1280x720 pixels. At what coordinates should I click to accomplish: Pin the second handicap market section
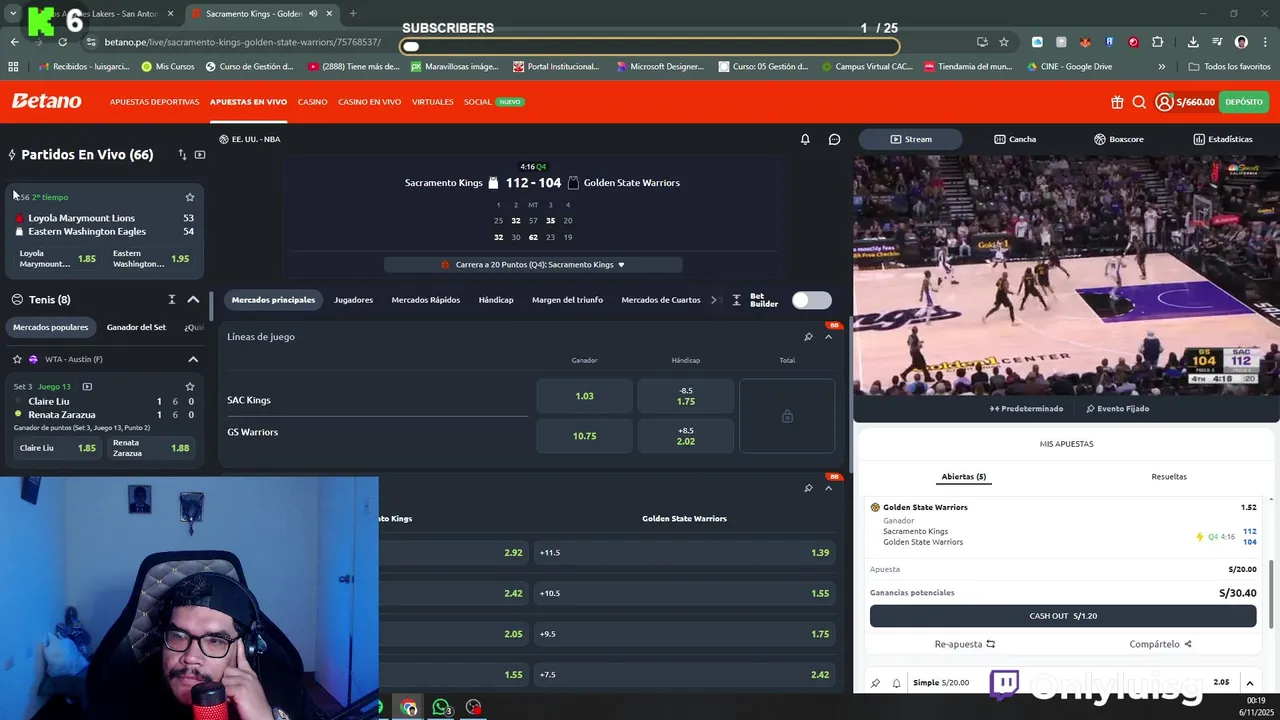point(808,488)
